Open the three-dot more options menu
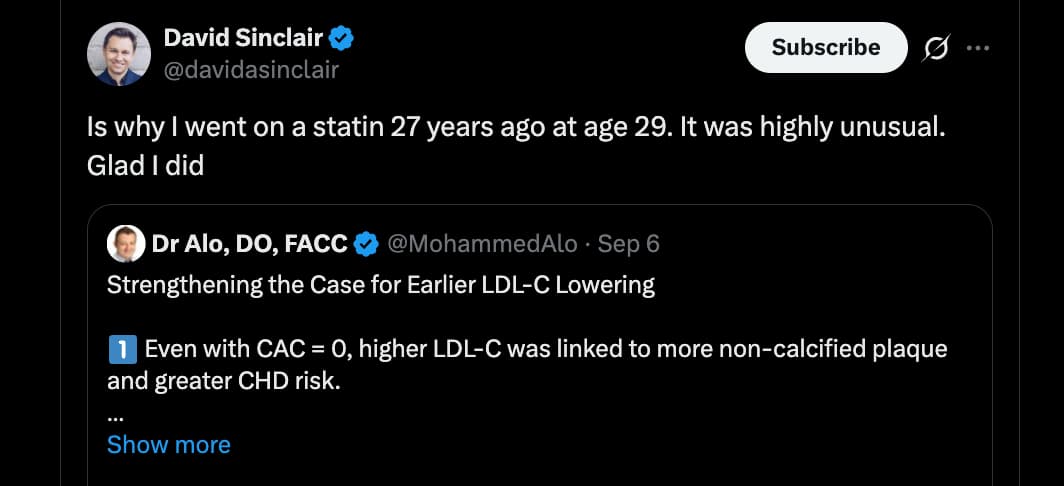The height and width of the screenshot is (486, 1064). tap(980, 48)
